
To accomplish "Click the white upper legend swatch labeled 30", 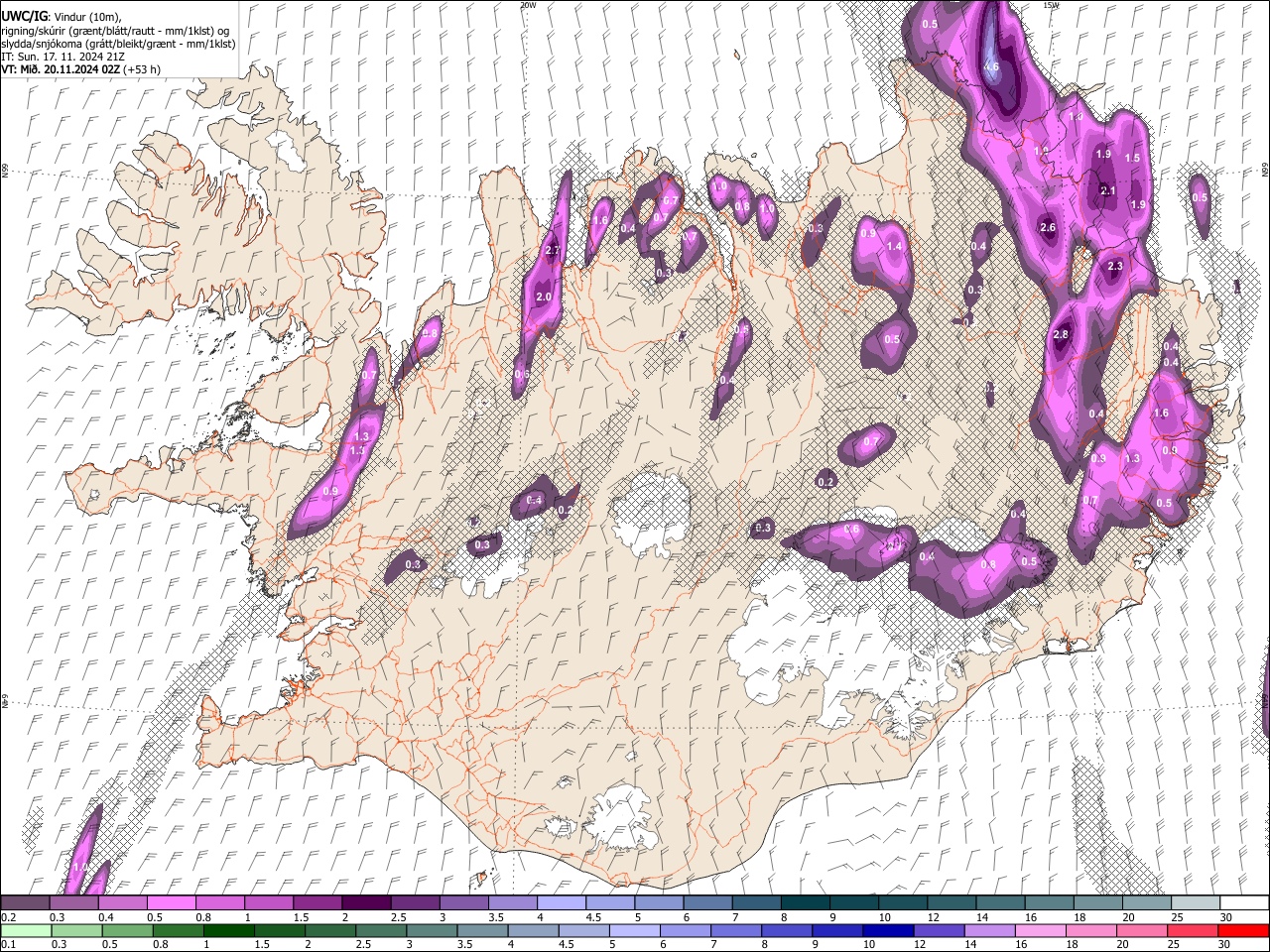I will point(1244,902).
